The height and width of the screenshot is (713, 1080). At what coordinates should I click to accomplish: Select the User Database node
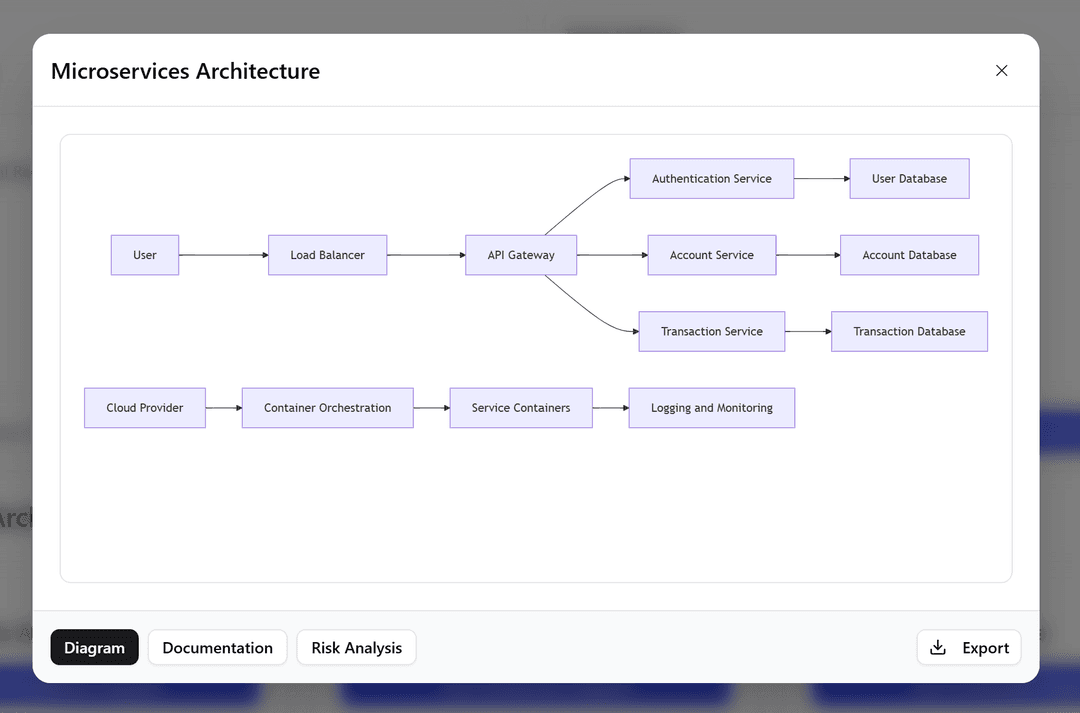tap(909, 178)
